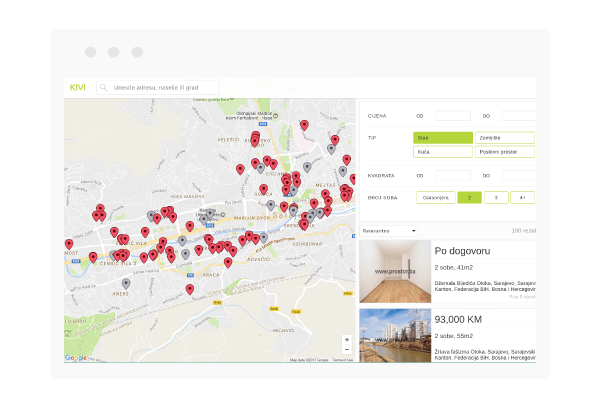Click the '2 sobe, 55m2' listing detail
The height and width of the screenshot is (410, 600).
pos(454,336)
